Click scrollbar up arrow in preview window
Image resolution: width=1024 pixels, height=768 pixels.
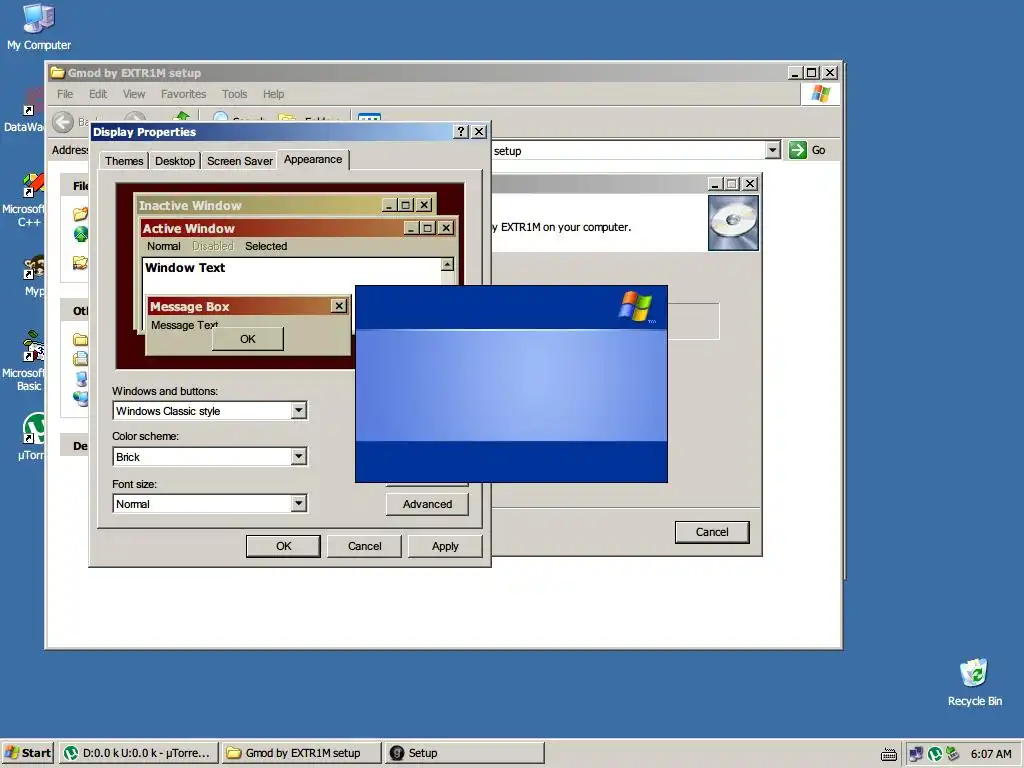coord(447,264)
